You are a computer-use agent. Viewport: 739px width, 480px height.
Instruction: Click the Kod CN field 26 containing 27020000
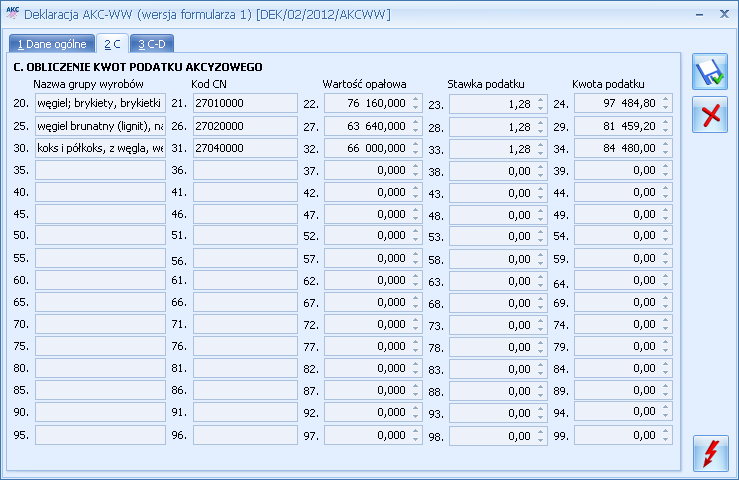245,126
